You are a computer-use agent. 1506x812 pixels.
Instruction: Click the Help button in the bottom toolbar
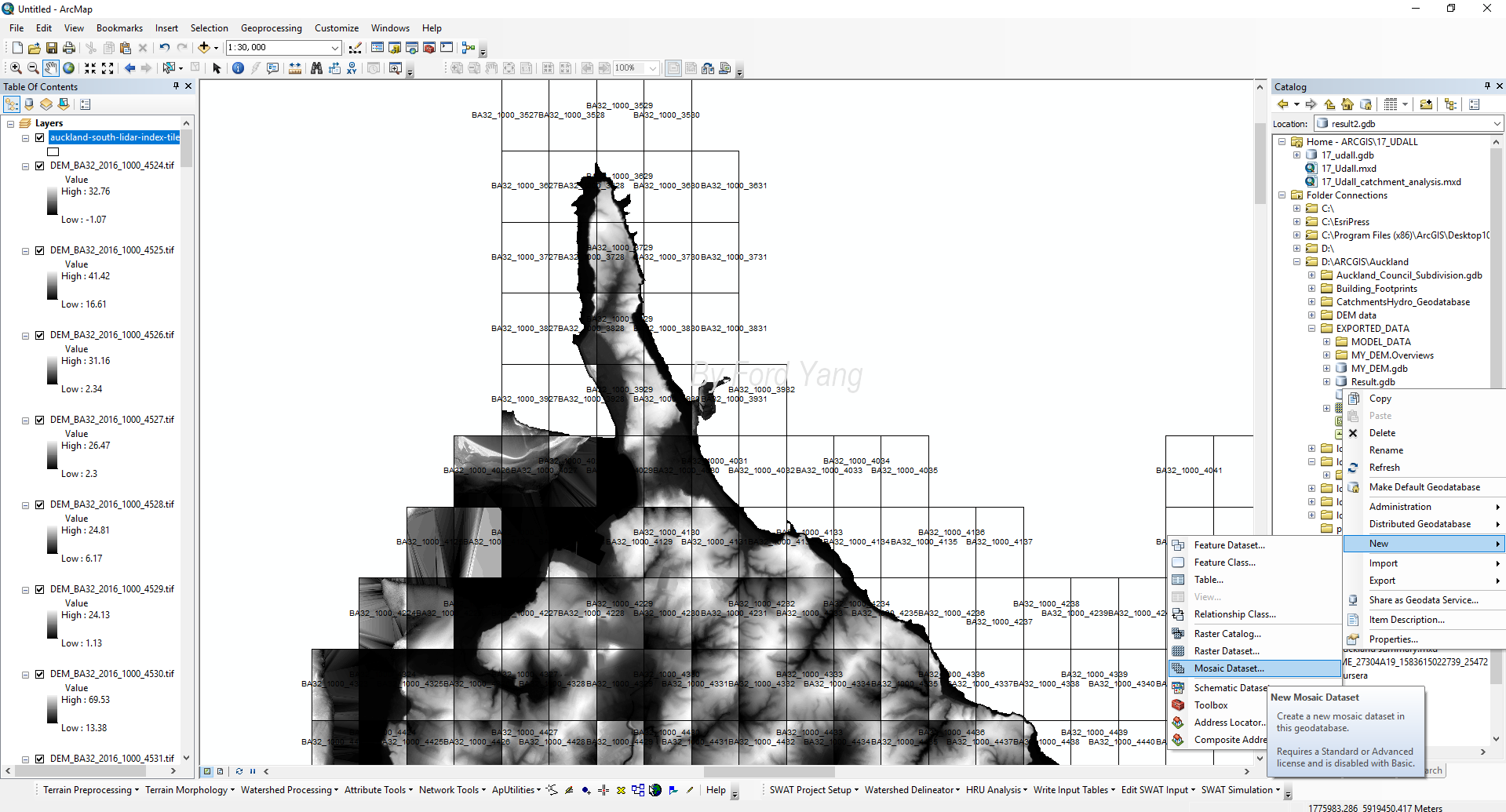(716, 790)
